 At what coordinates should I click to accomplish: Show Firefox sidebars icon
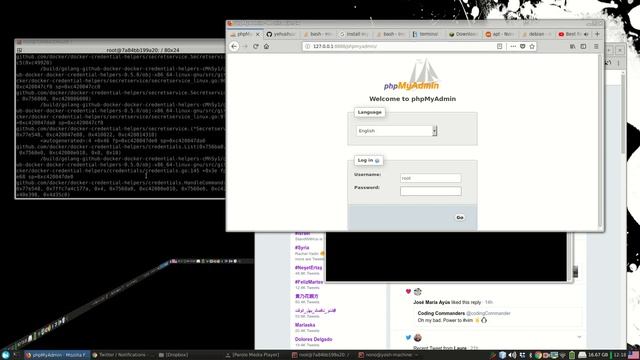tap(583, 47)
